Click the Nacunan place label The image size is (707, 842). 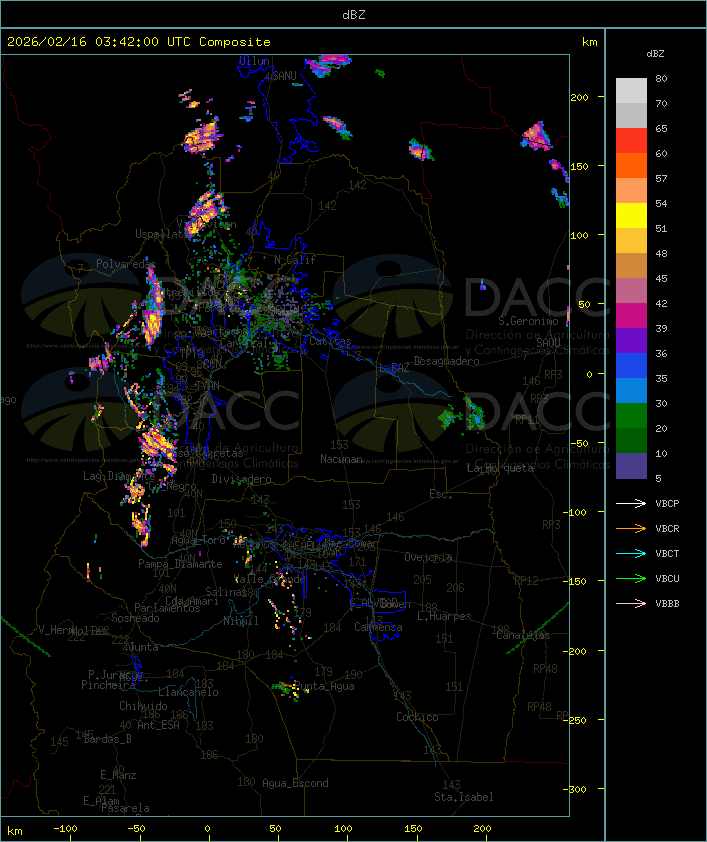point(341,459)
